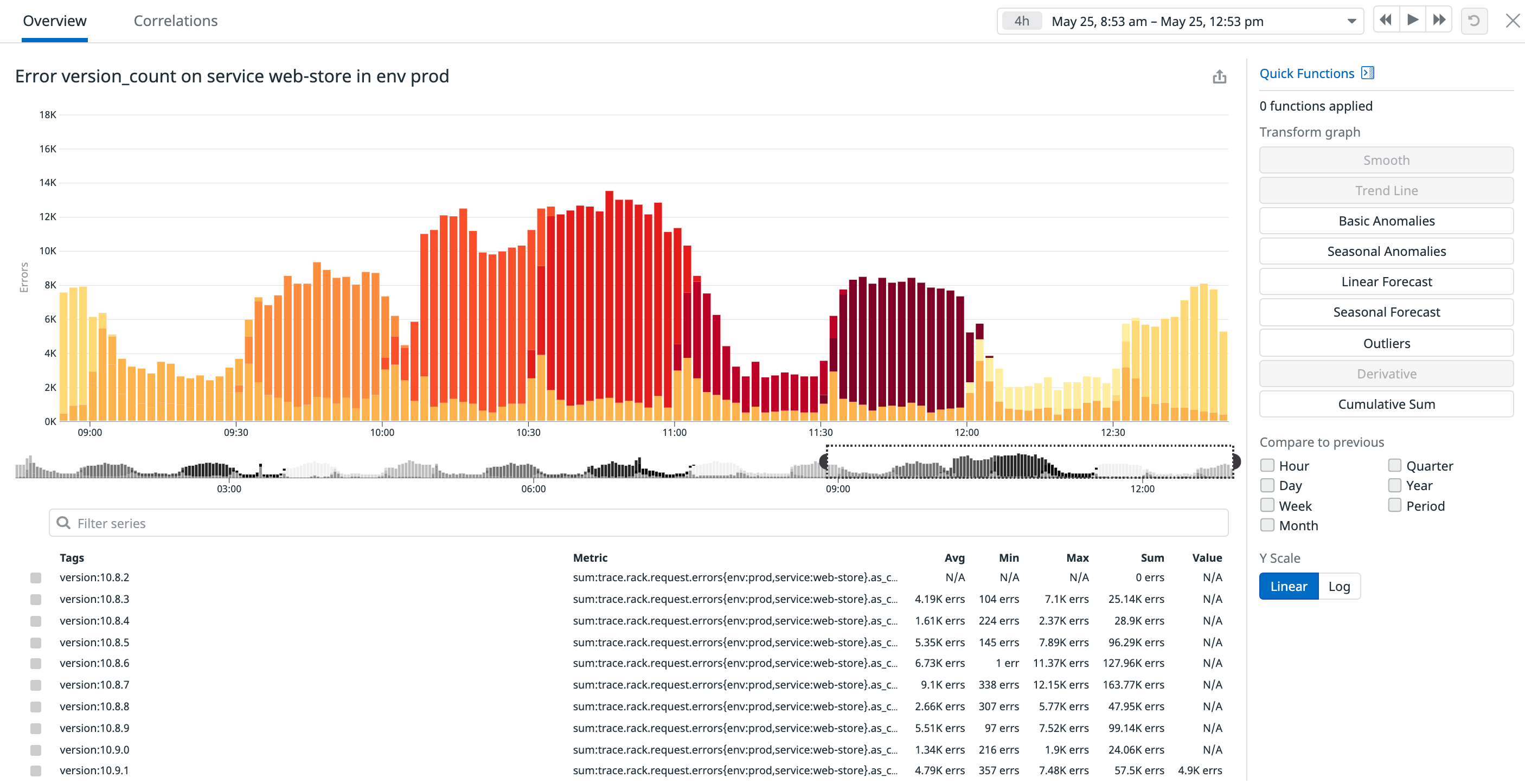Select the Overview tab

54,20
